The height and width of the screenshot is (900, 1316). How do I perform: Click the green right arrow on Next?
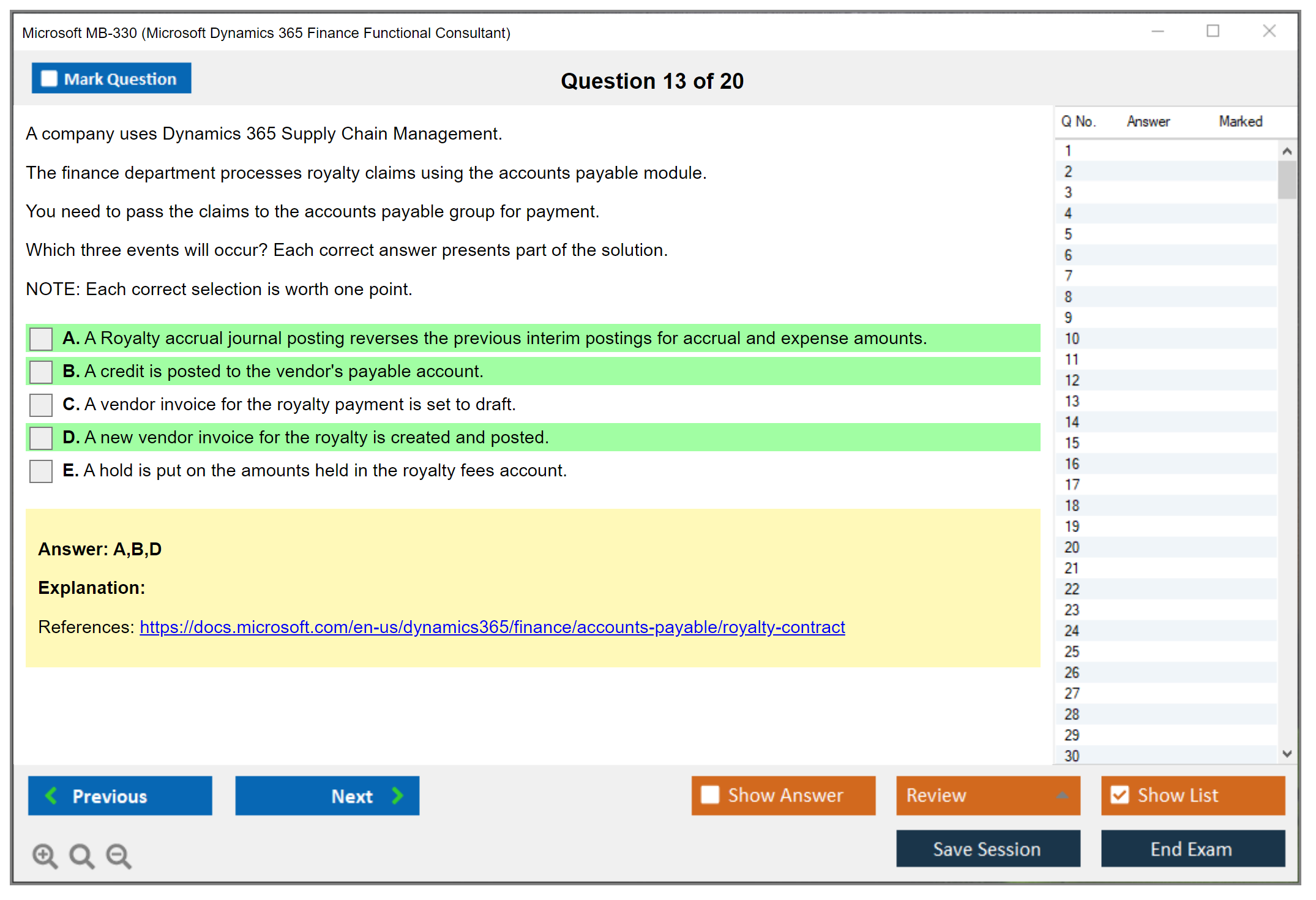pos(397,795)
